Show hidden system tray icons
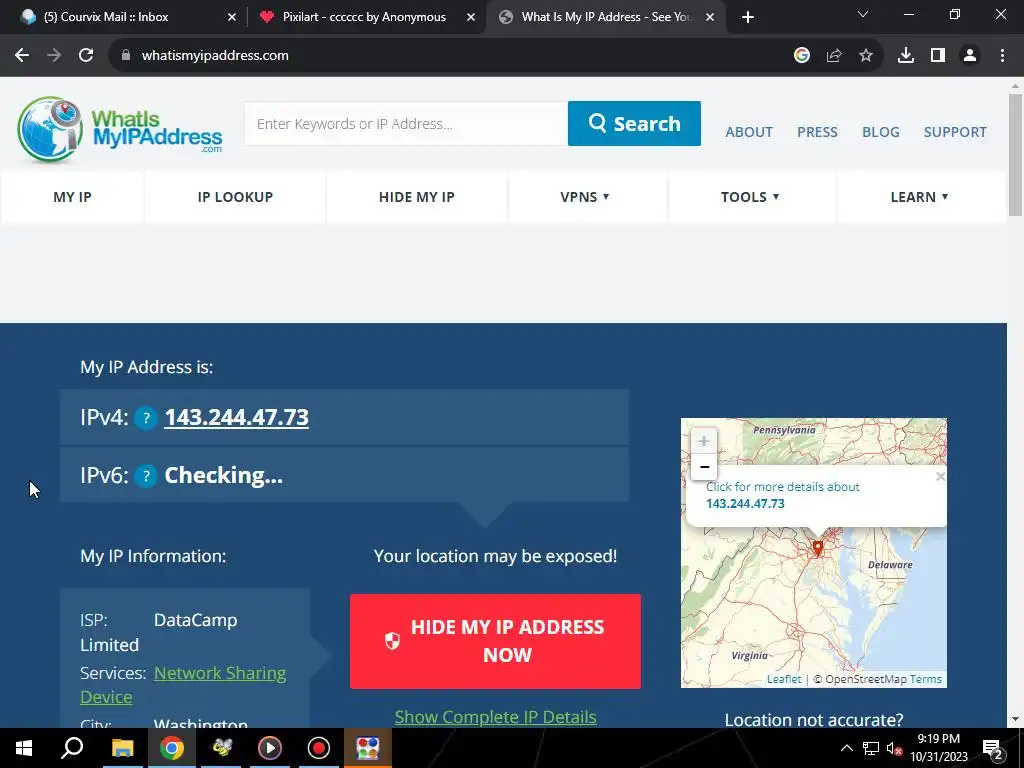Screen dimensions: 1024x768 [846, 748]
